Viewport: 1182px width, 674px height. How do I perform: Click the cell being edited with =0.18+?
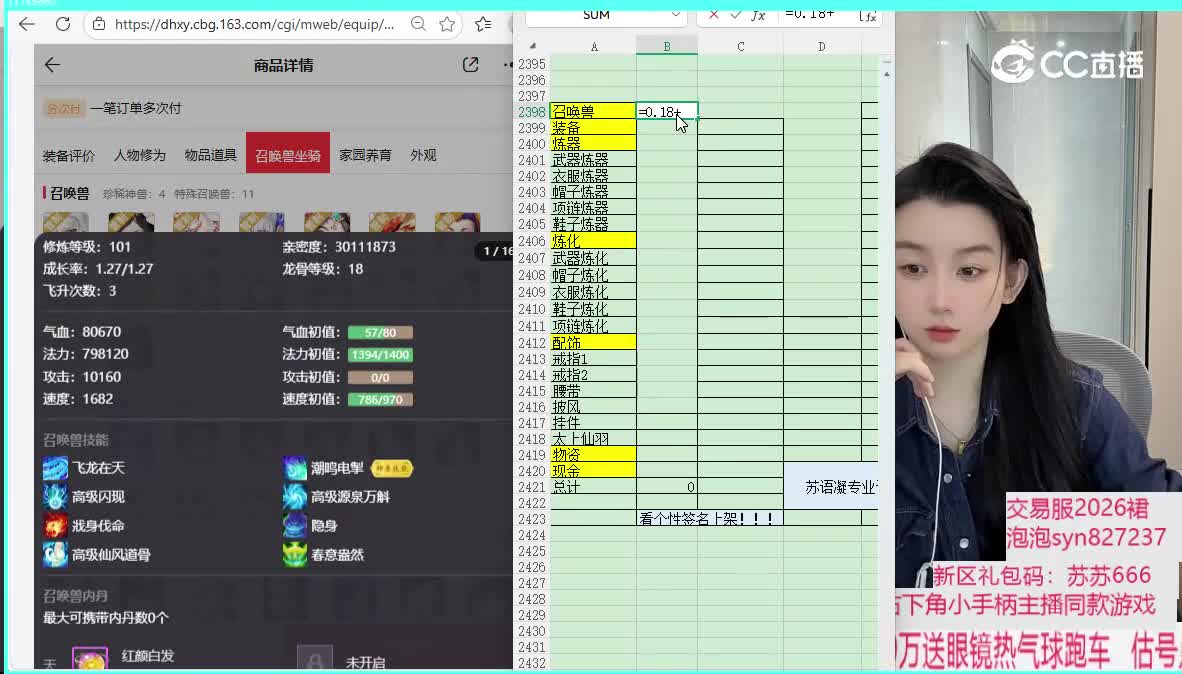coord(667,112)
